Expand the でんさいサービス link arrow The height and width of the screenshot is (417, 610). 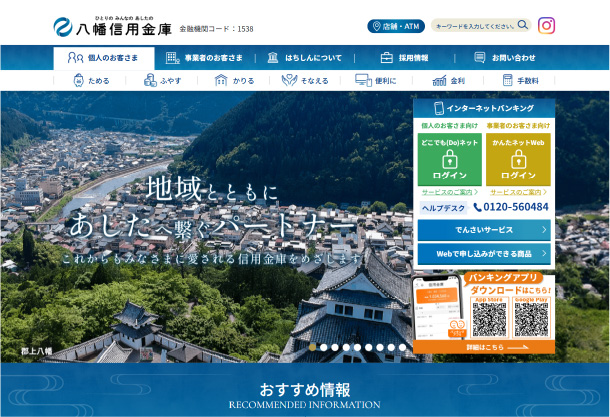point(544,229)
